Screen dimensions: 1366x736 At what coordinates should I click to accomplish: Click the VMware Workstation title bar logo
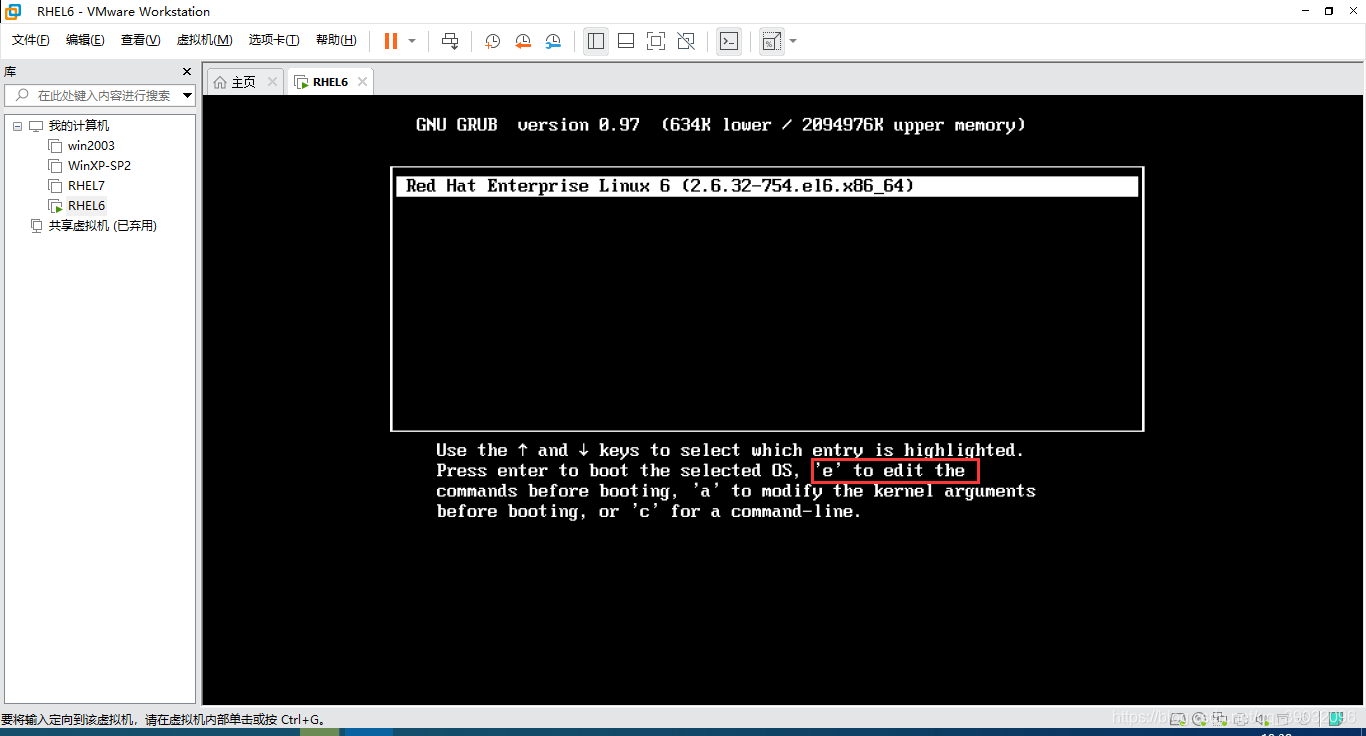point(14,11)
